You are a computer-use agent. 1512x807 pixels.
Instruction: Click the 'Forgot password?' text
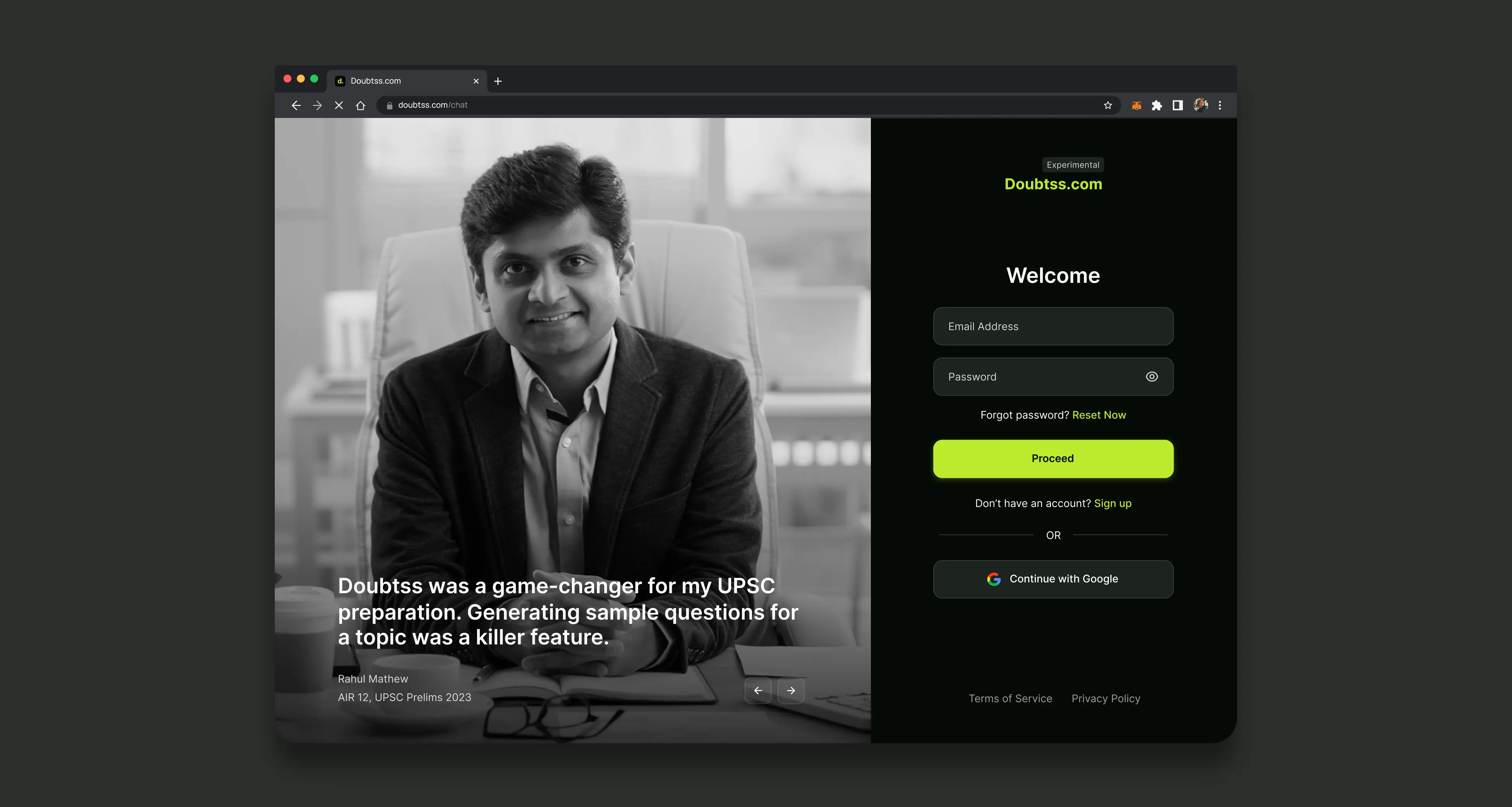[x=1024, y=415]
